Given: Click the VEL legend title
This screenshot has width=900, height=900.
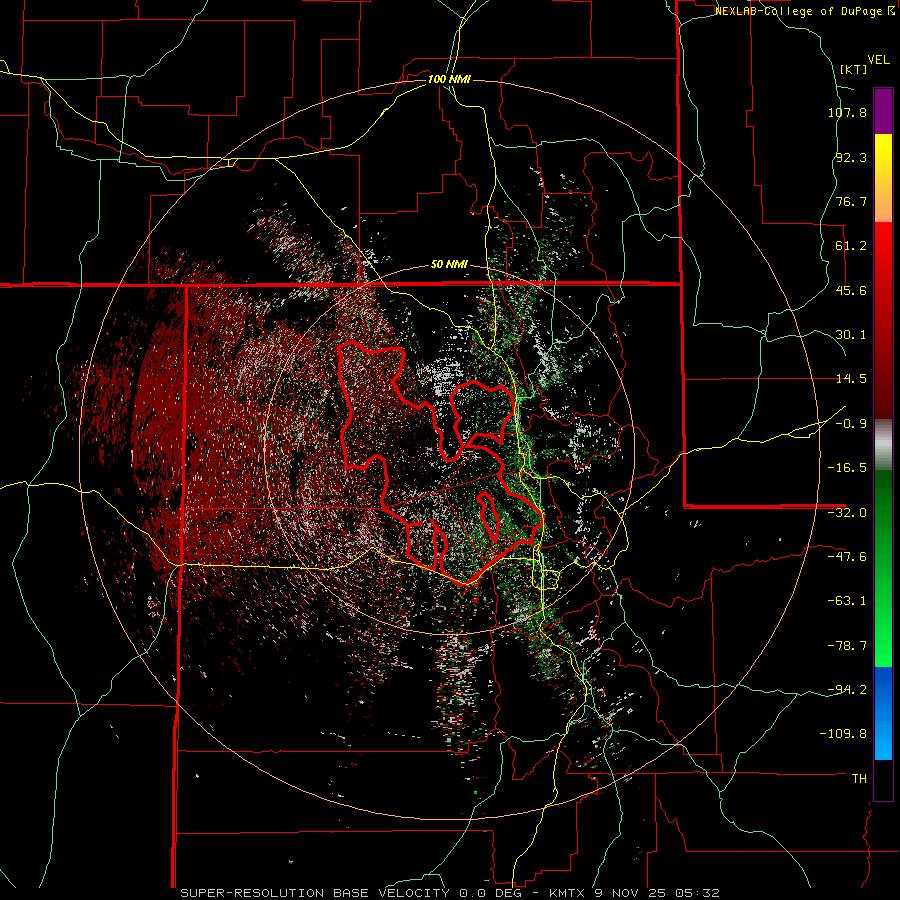Looking at the screenshot, I should coord(878,60).
